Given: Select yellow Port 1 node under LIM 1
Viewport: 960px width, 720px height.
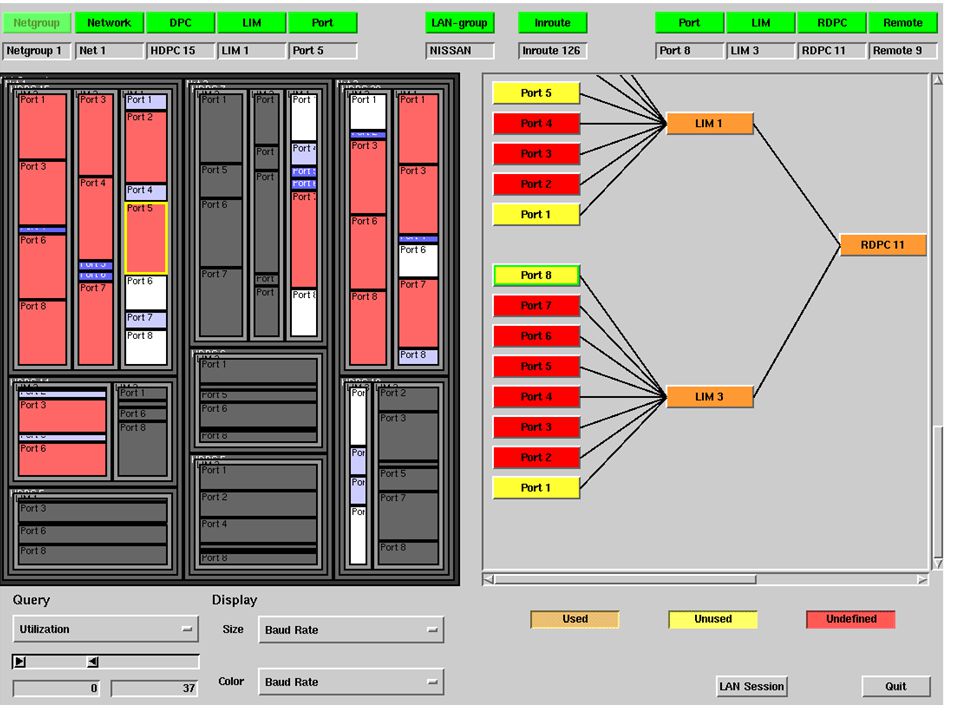Looking at the screenshot, I should [536, 215].
